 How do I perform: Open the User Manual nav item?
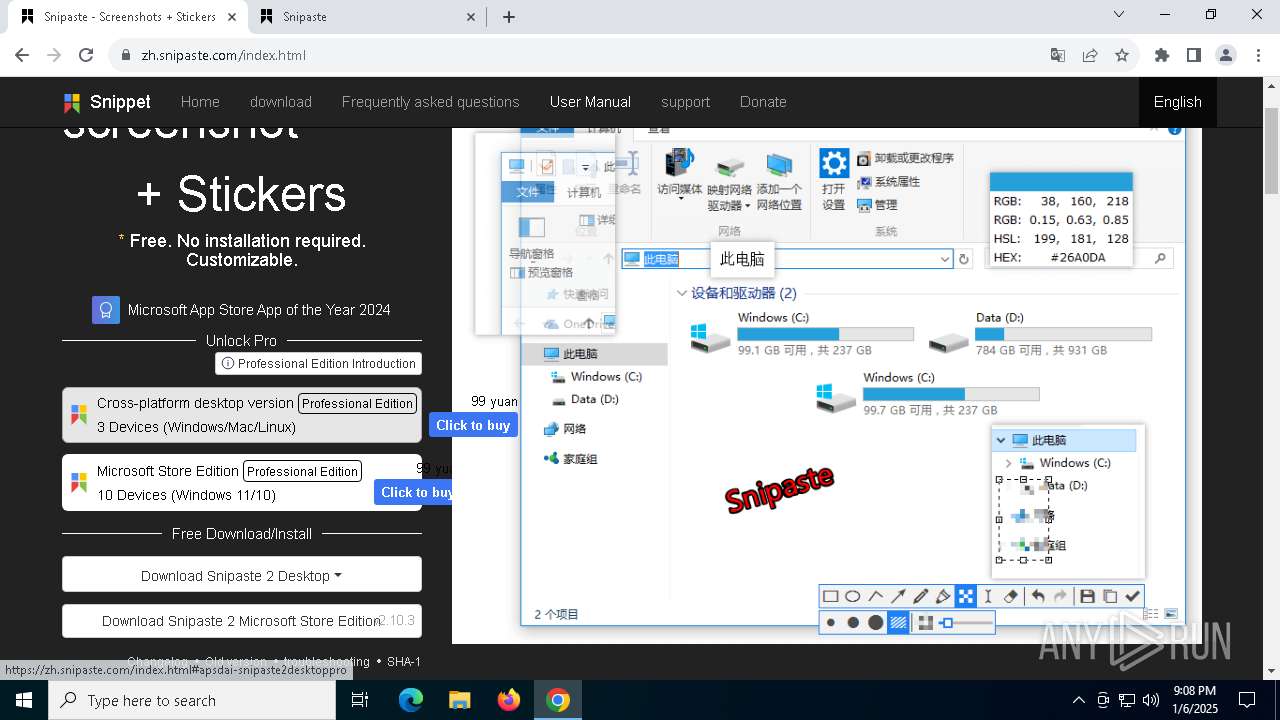[x=590, y=102]
